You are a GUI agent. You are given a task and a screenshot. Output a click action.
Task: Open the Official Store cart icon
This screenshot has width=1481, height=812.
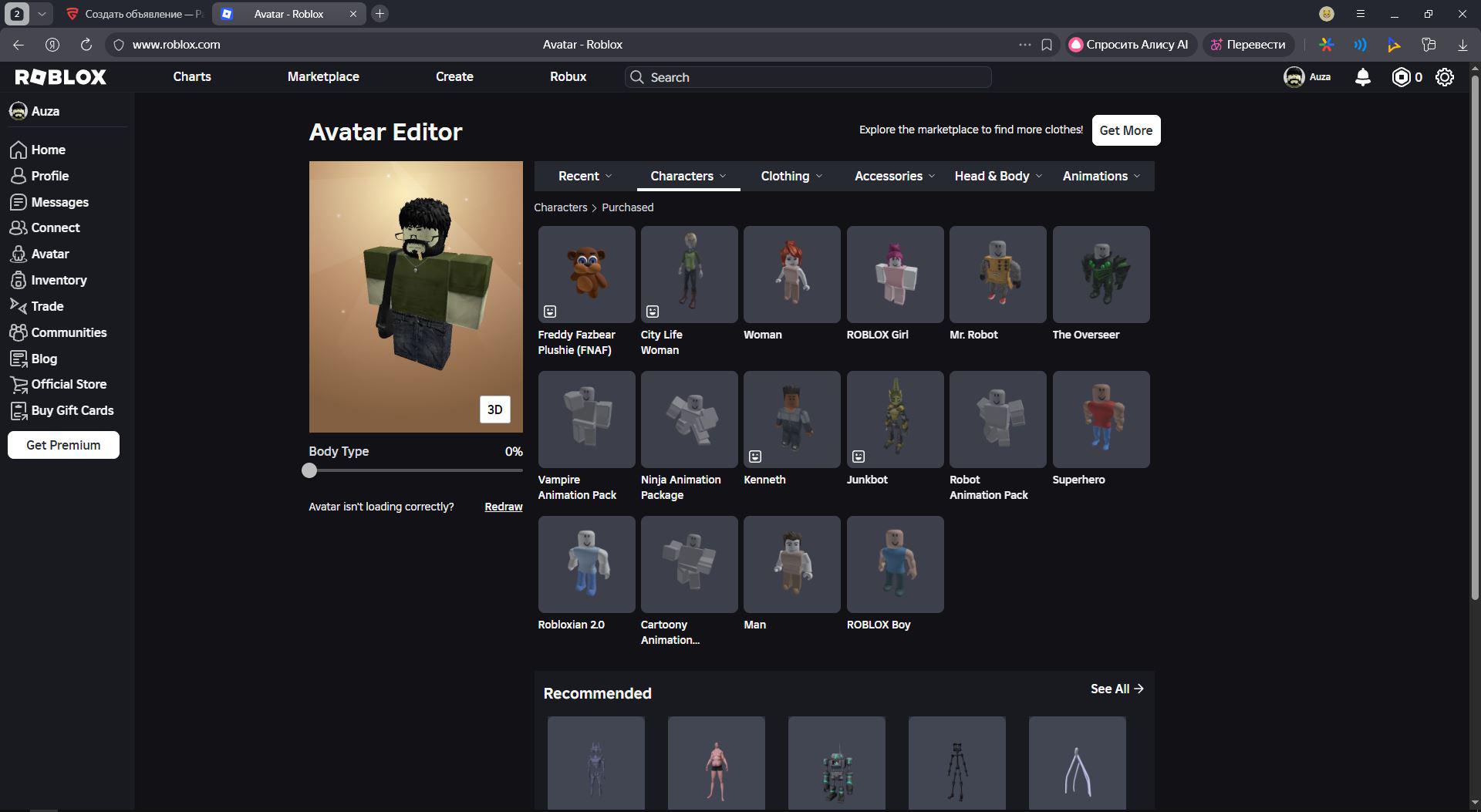[19, 384]
